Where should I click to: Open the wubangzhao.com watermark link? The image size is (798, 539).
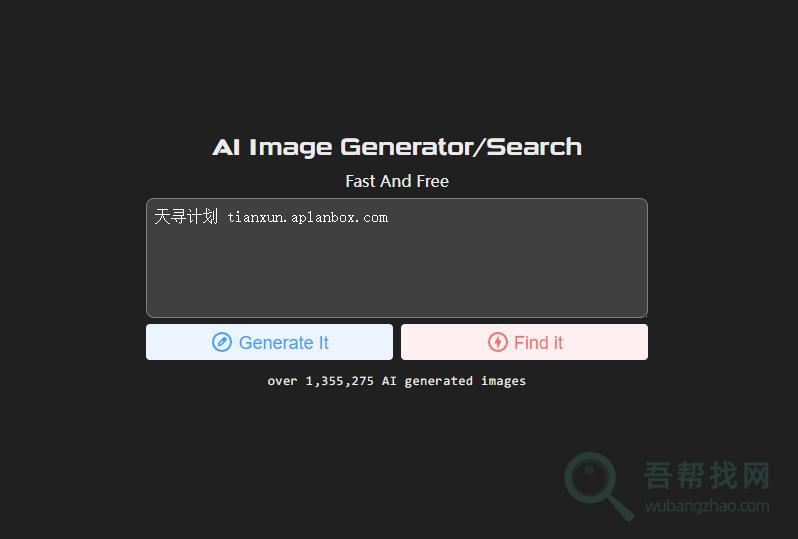[x=706, y=506]
